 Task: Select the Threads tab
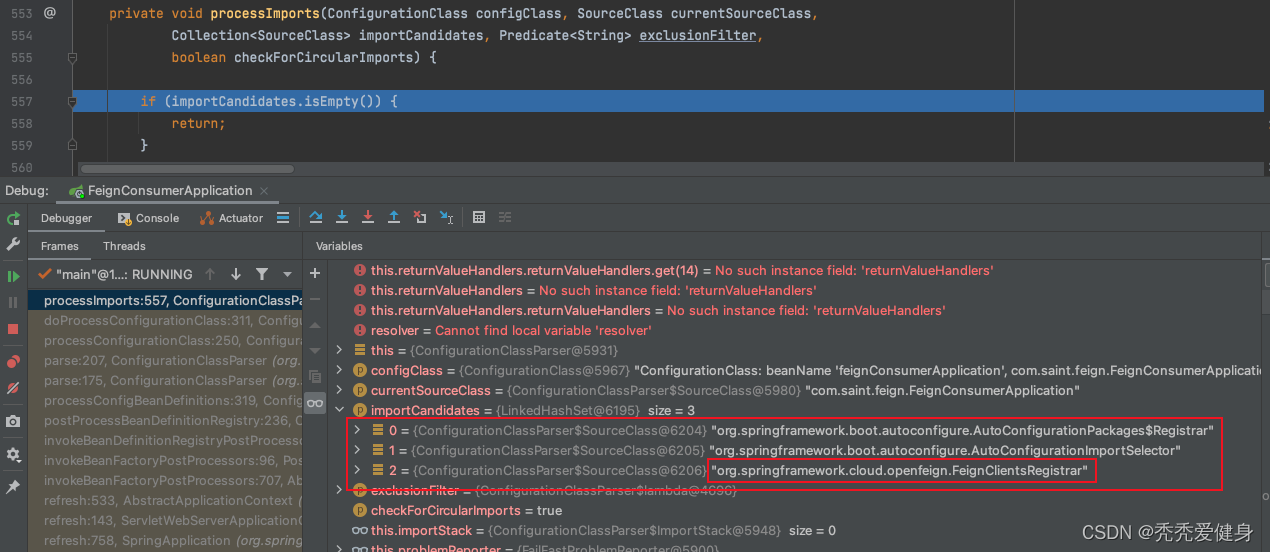[124, 246]
